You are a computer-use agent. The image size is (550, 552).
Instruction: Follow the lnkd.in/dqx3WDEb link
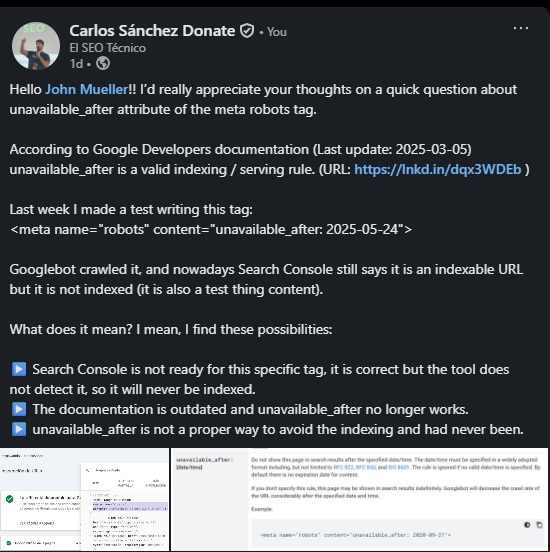438,170
